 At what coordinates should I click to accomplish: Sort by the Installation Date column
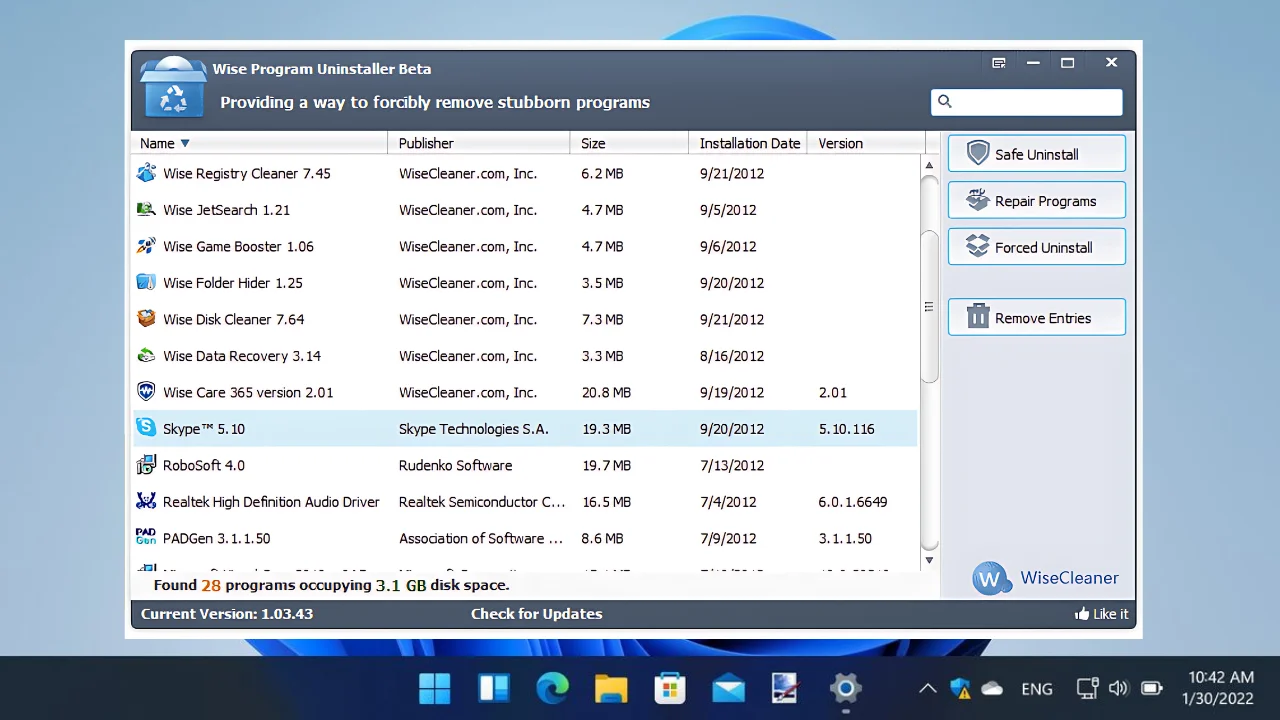point(747,143)
